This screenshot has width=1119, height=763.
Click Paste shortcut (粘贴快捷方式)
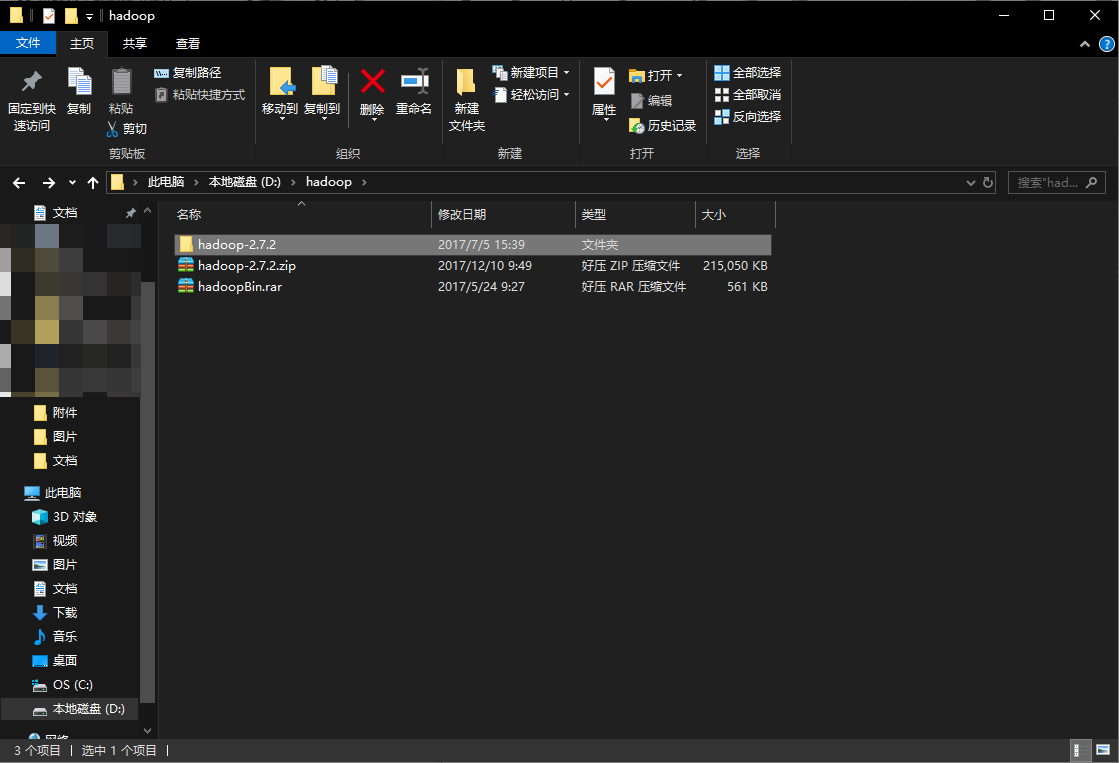point(200,95)
